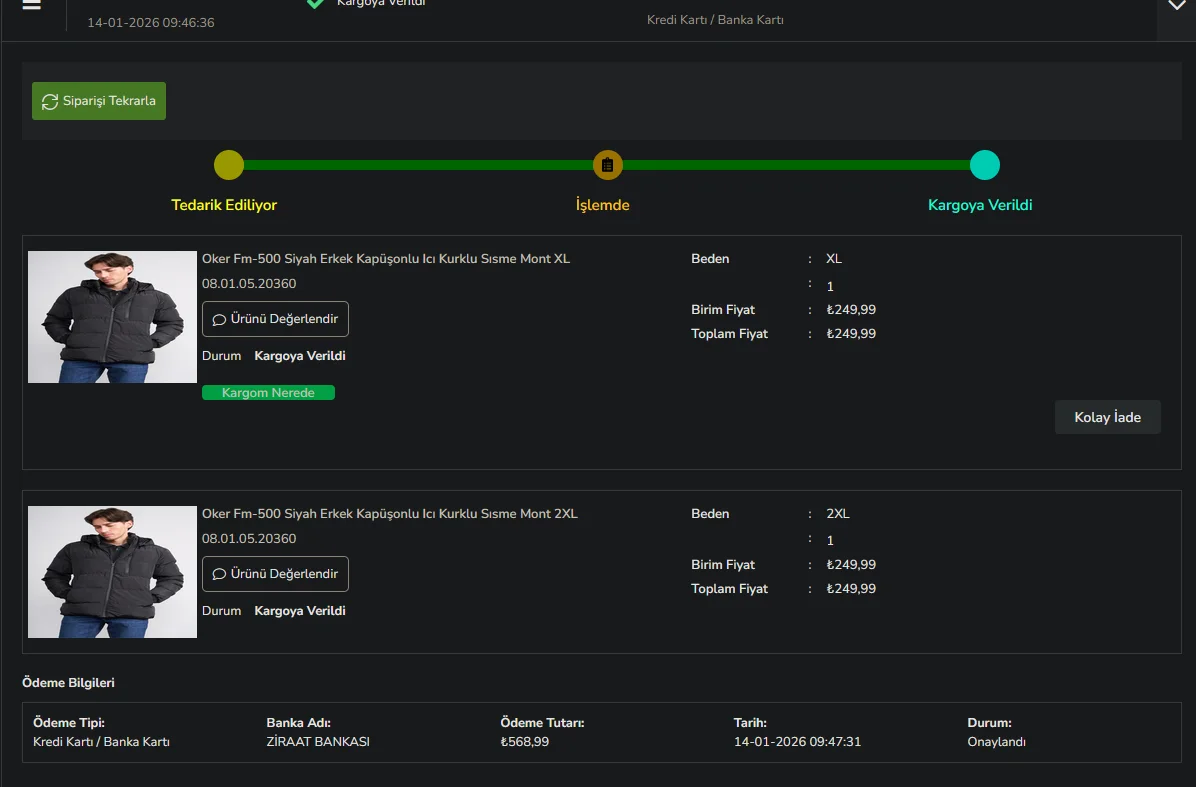
Task: Click the Onaylandı payment status
Action: 996,742
